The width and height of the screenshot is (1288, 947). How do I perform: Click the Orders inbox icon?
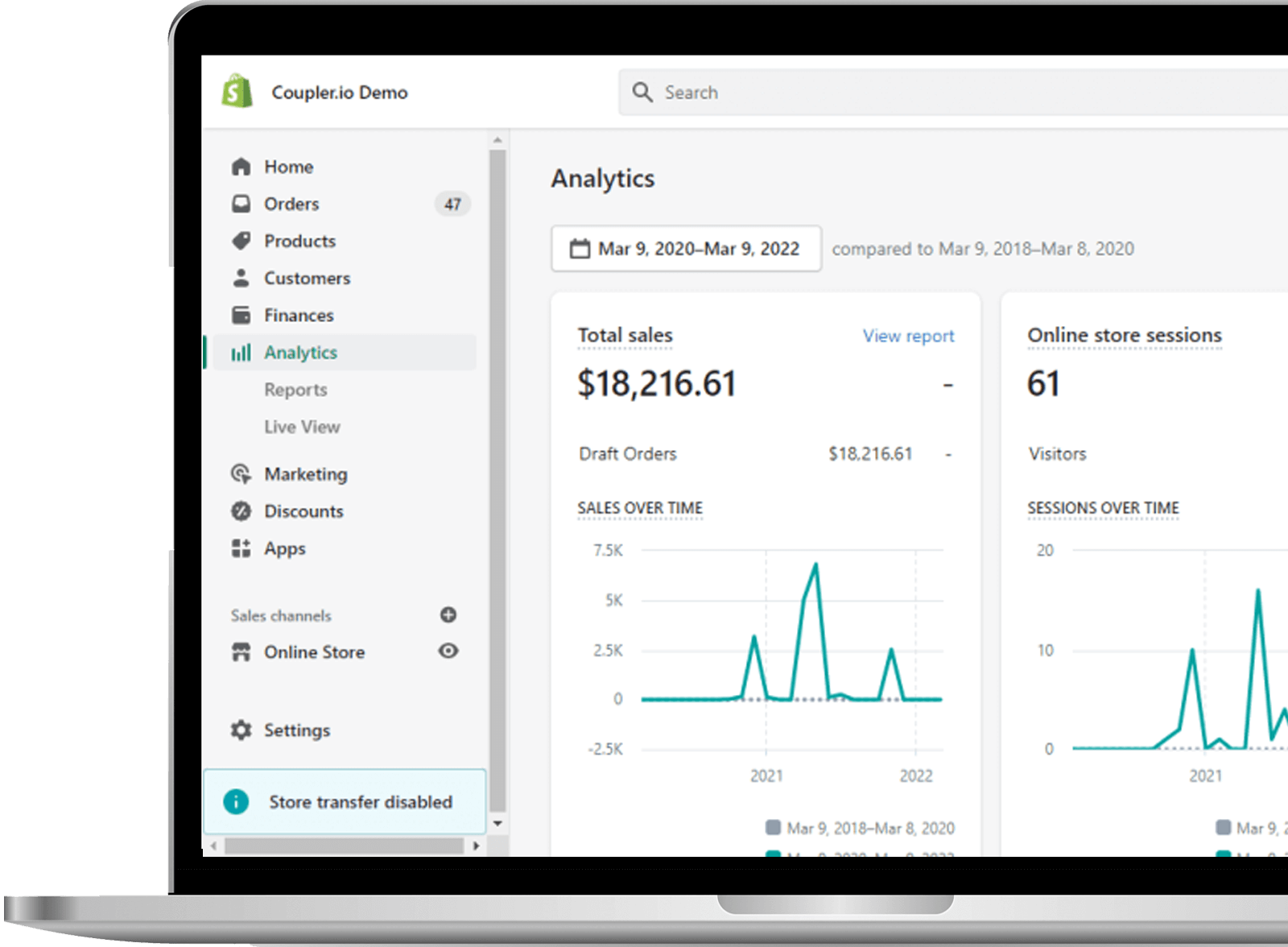pyautogui.click(x=241, y=204)
